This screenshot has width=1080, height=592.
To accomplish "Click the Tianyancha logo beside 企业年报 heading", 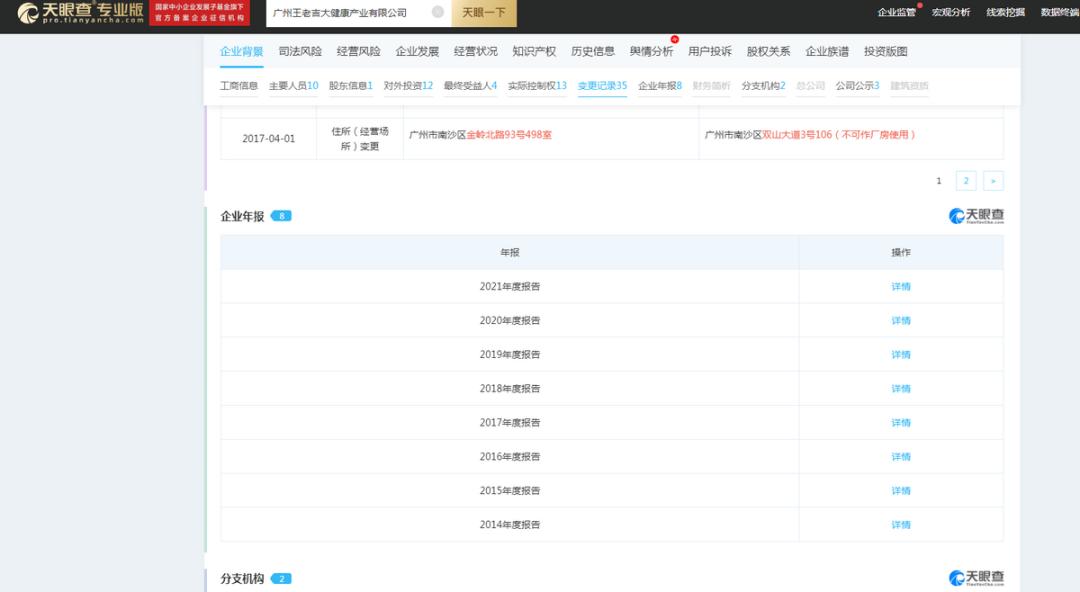I will (x=976, y=216).
